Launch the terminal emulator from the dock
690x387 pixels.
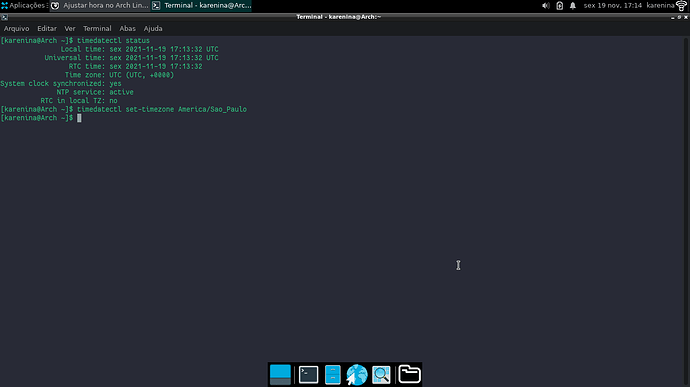pos(308,375)
